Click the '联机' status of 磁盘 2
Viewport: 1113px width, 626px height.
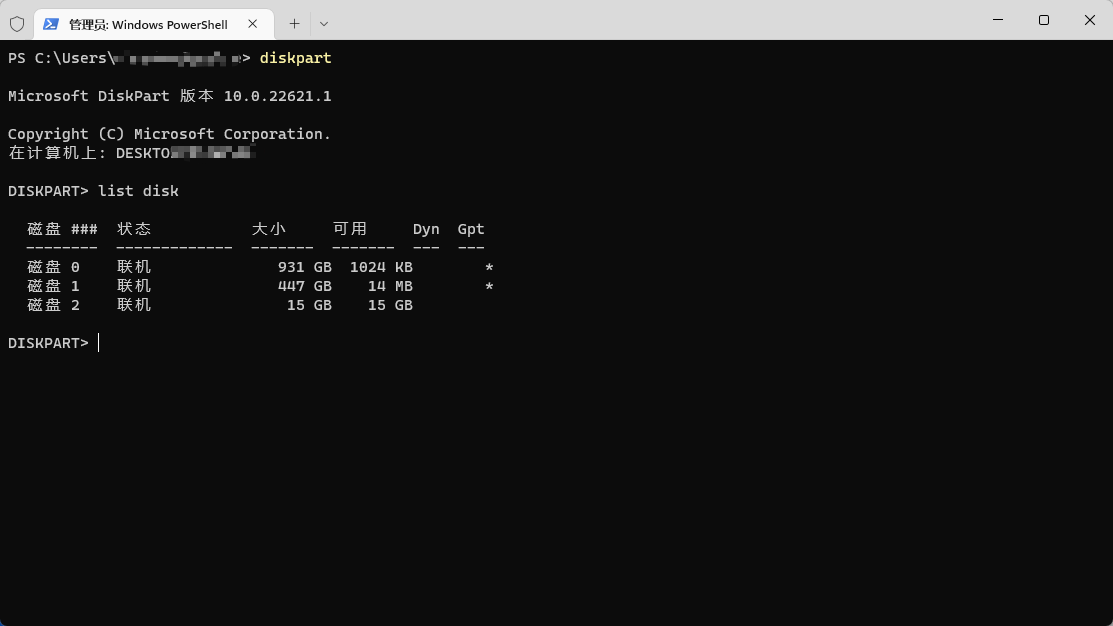[134, 305]
